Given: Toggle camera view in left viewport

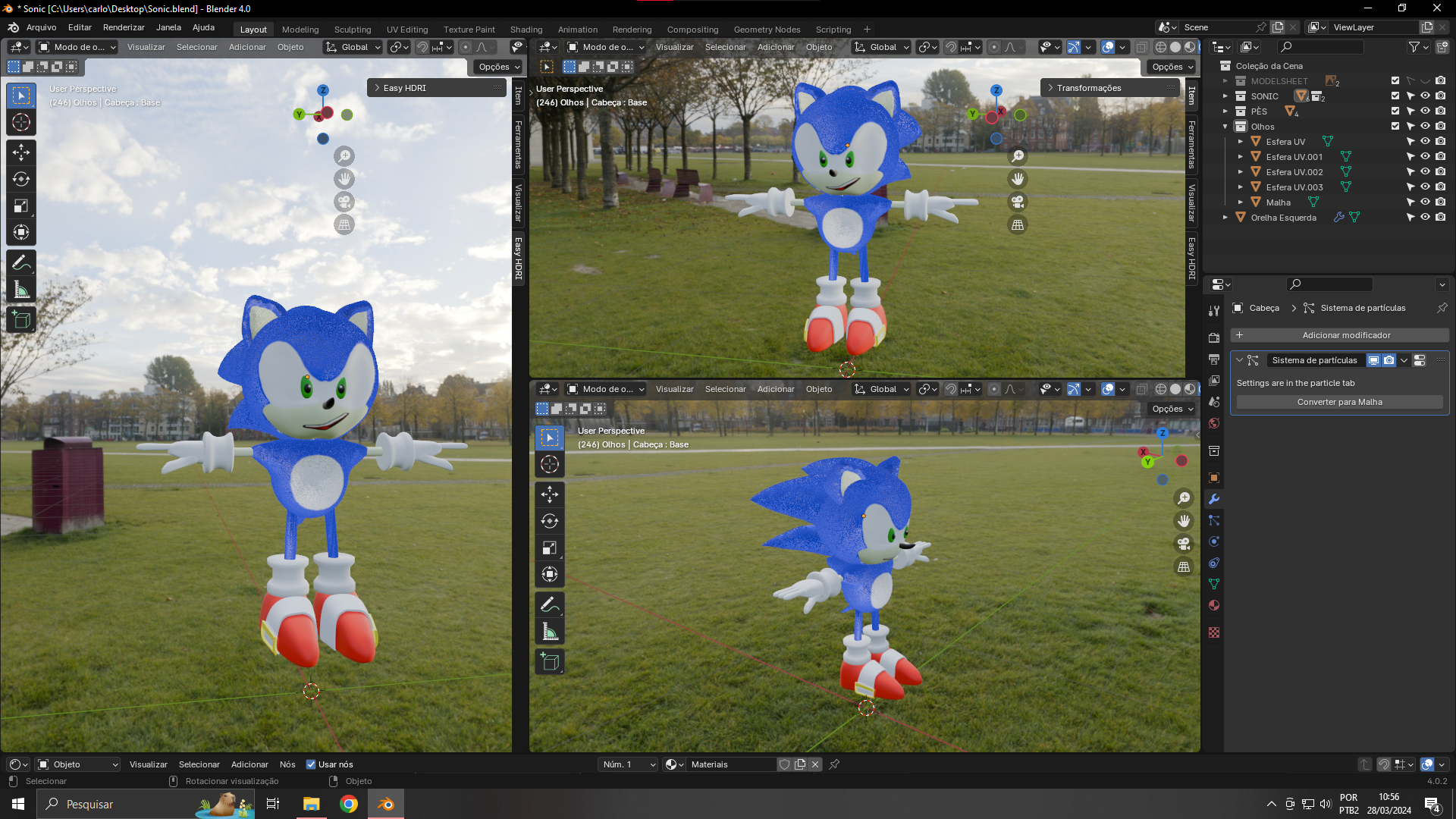Looking at the screenshot, I should [x=344, y=202].
